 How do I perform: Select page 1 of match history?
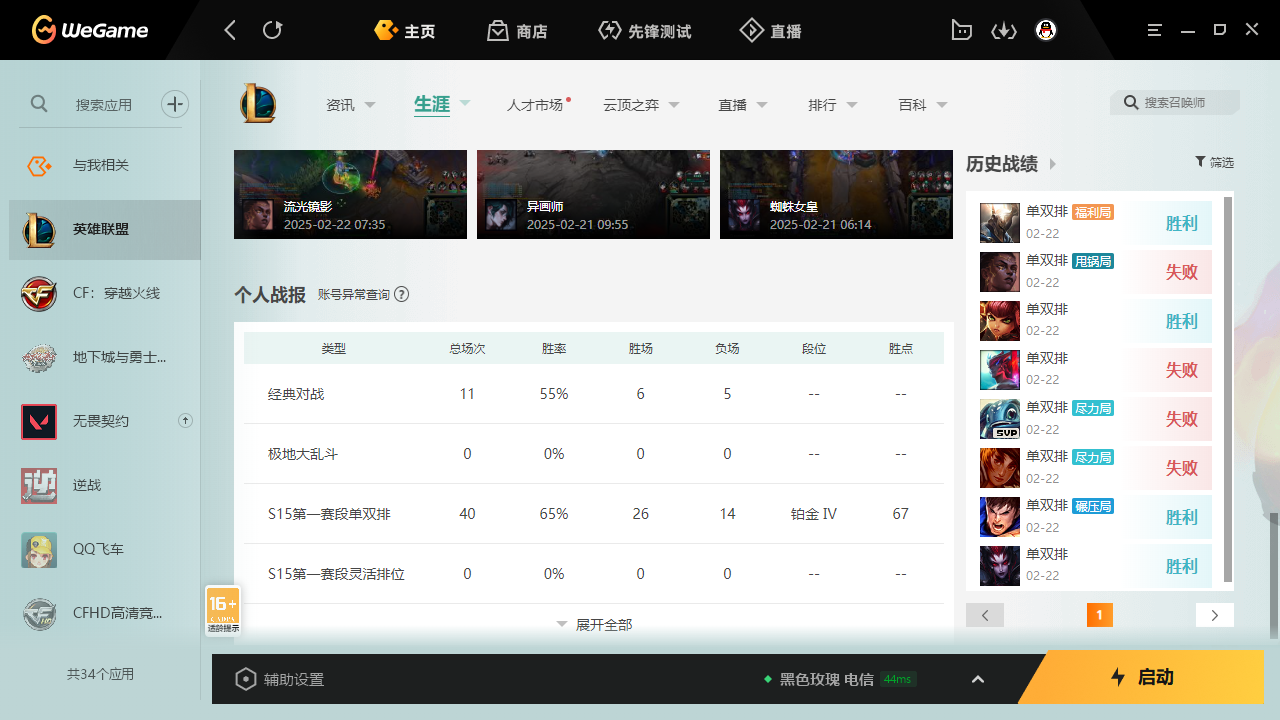(x=1099, y=615)
